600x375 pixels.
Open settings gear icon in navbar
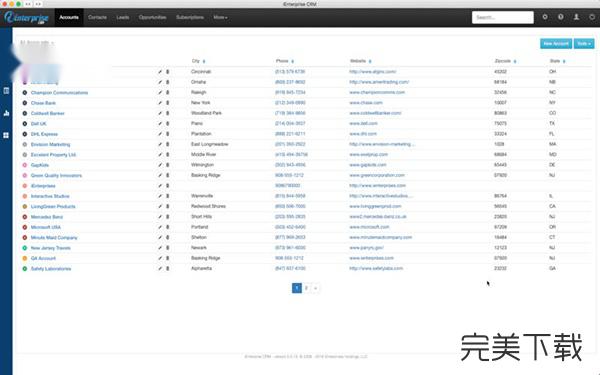[x=545, y=17]
